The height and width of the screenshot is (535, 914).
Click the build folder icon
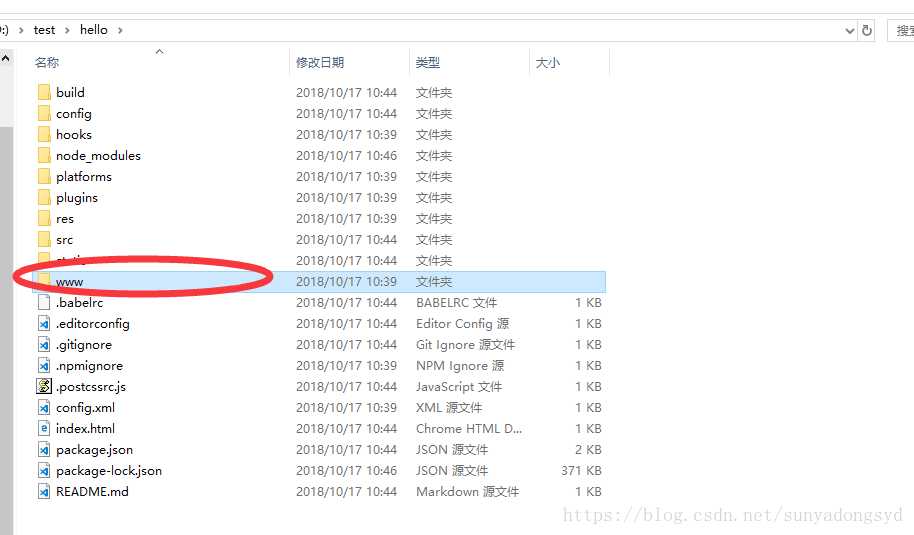(x=44, y=92)
